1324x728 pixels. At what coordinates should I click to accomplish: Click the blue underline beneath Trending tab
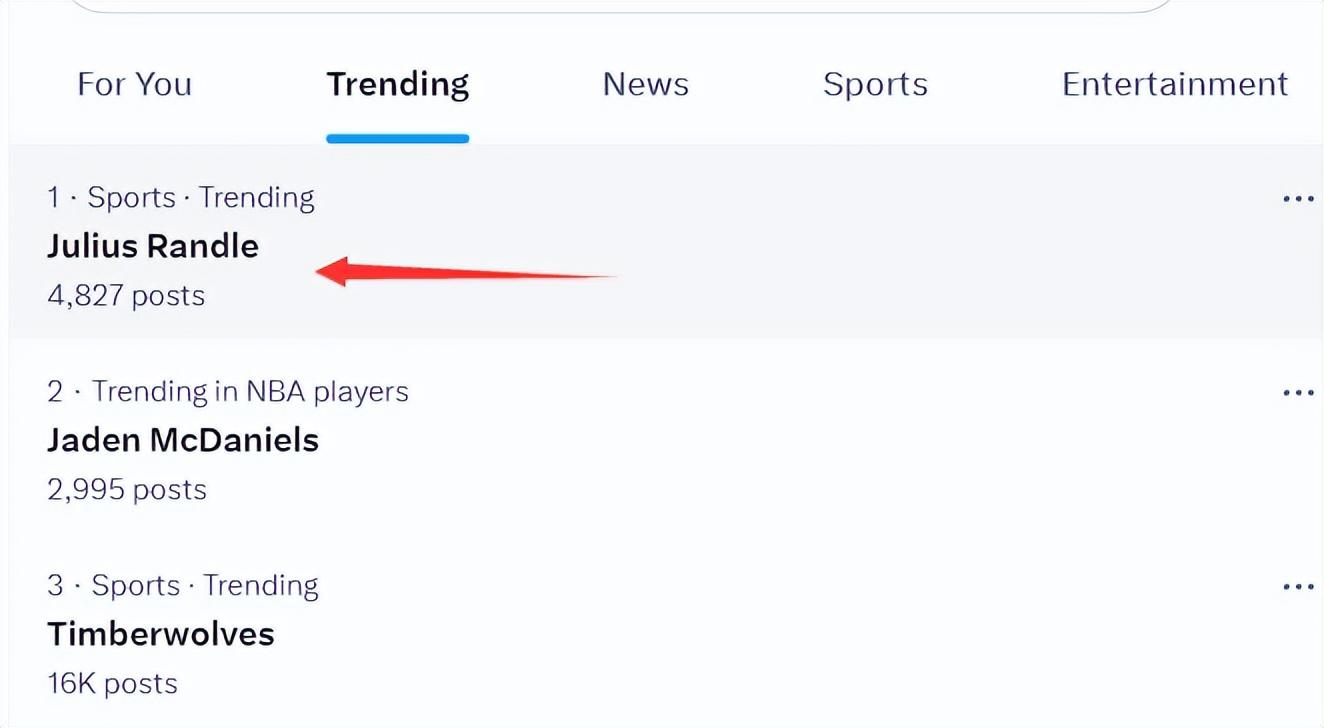pyautogui.click(x=398, y=138)
